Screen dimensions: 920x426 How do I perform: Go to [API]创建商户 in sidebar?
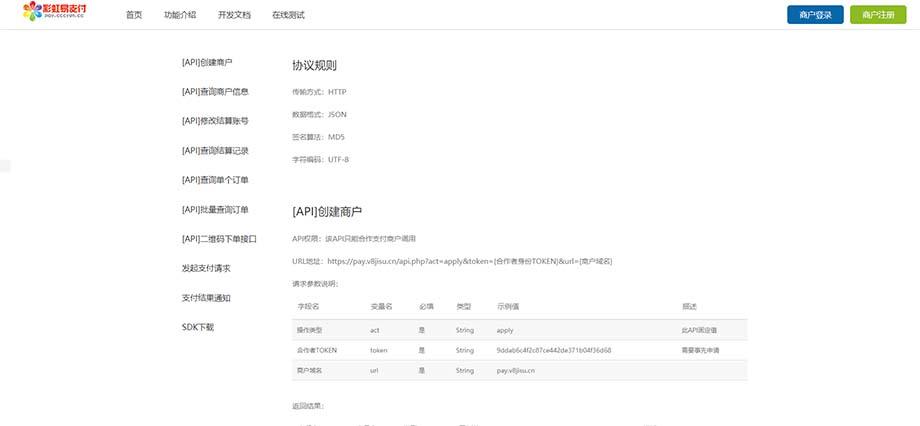(207, 62)
